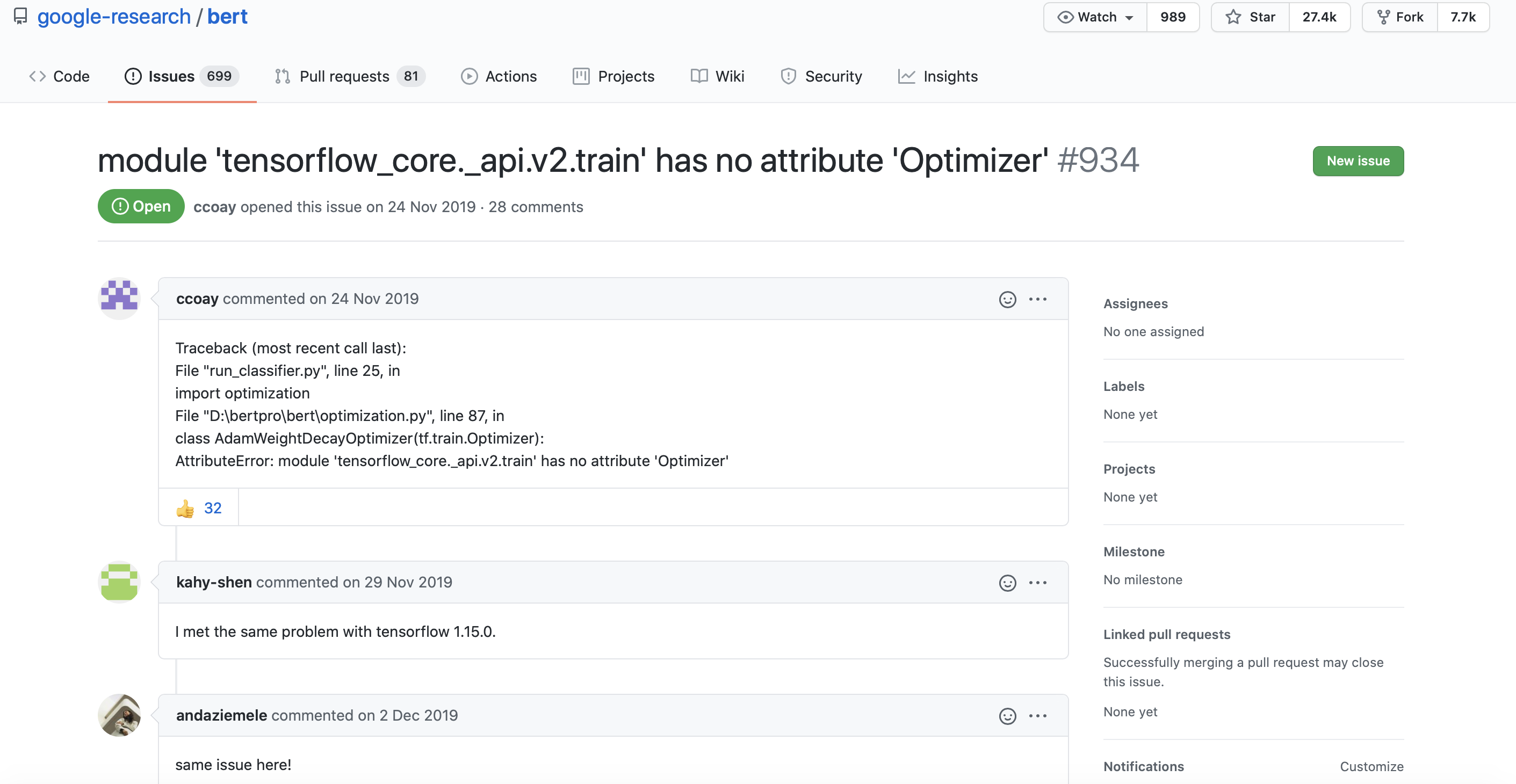The width and height of the screenshot is (1516, 784).
Task: Click ccoay's profile avatar
Action: [x=119, y=298]
